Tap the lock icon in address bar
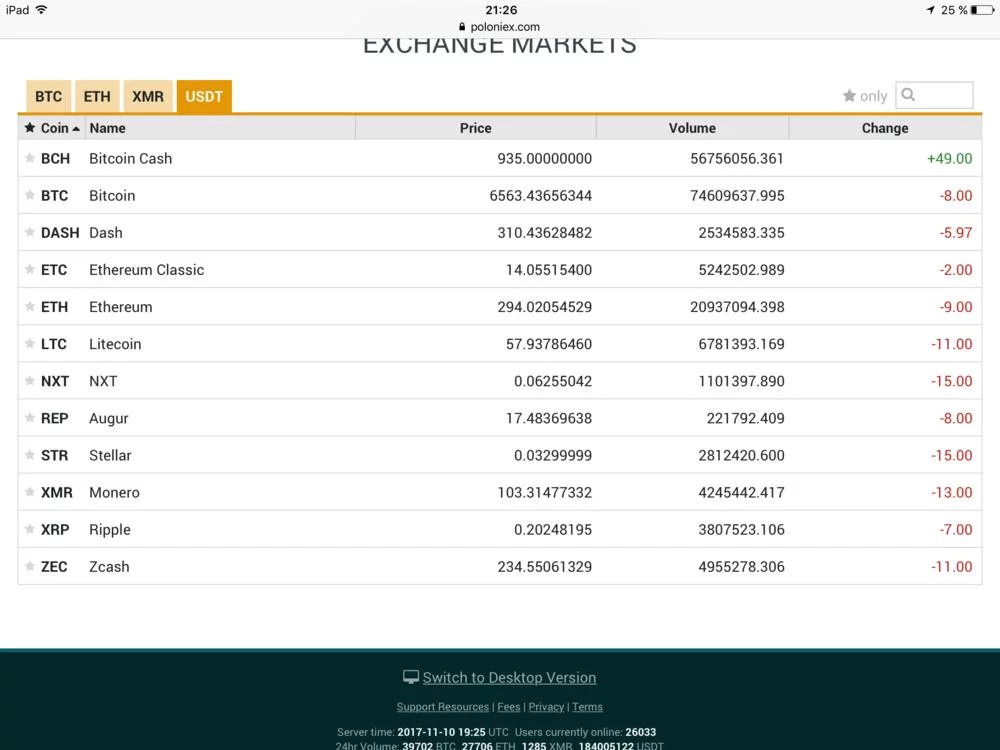Screen dimensions: 1000x750 (462, 27)
